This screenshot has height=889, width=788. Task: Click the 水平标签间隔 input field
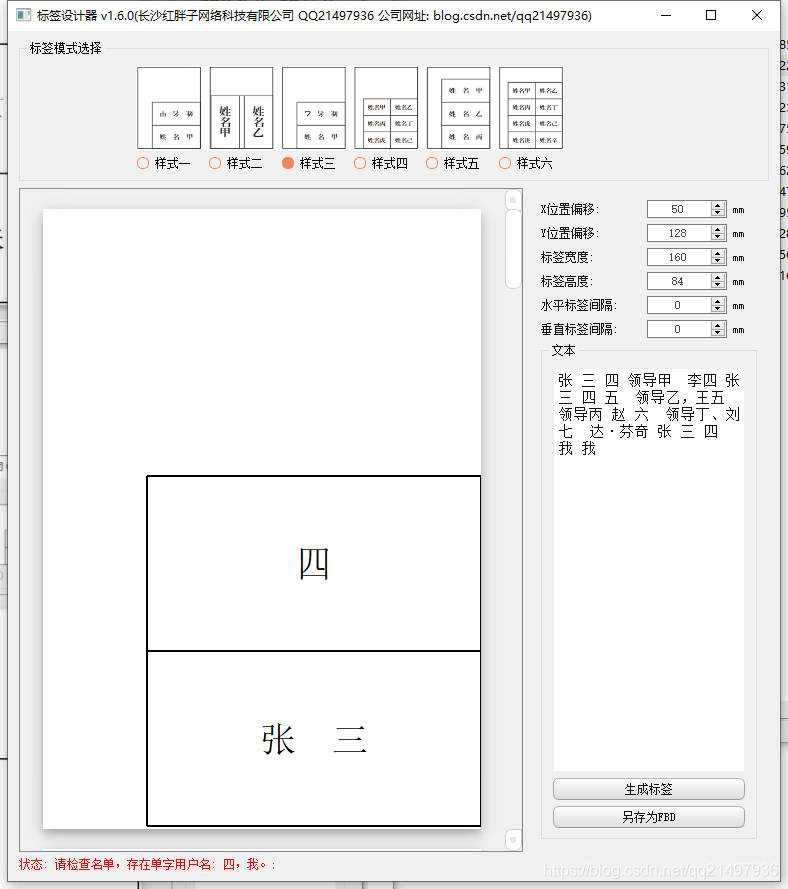[x=679, y=305]
